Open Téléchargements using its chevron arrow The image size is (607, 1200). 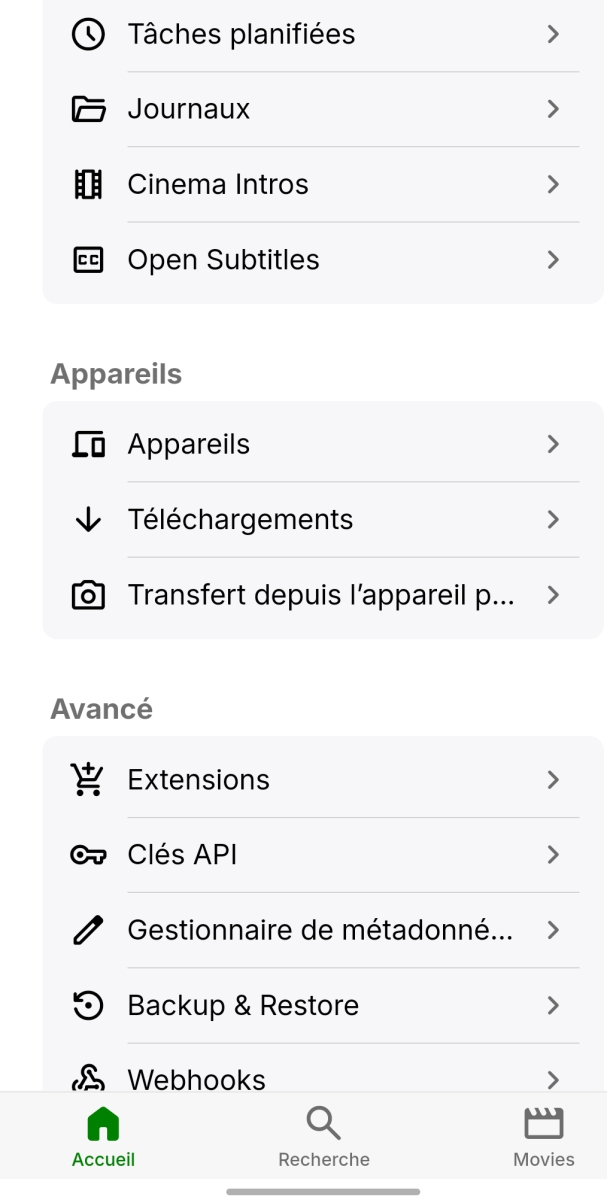tap(553, 519)
